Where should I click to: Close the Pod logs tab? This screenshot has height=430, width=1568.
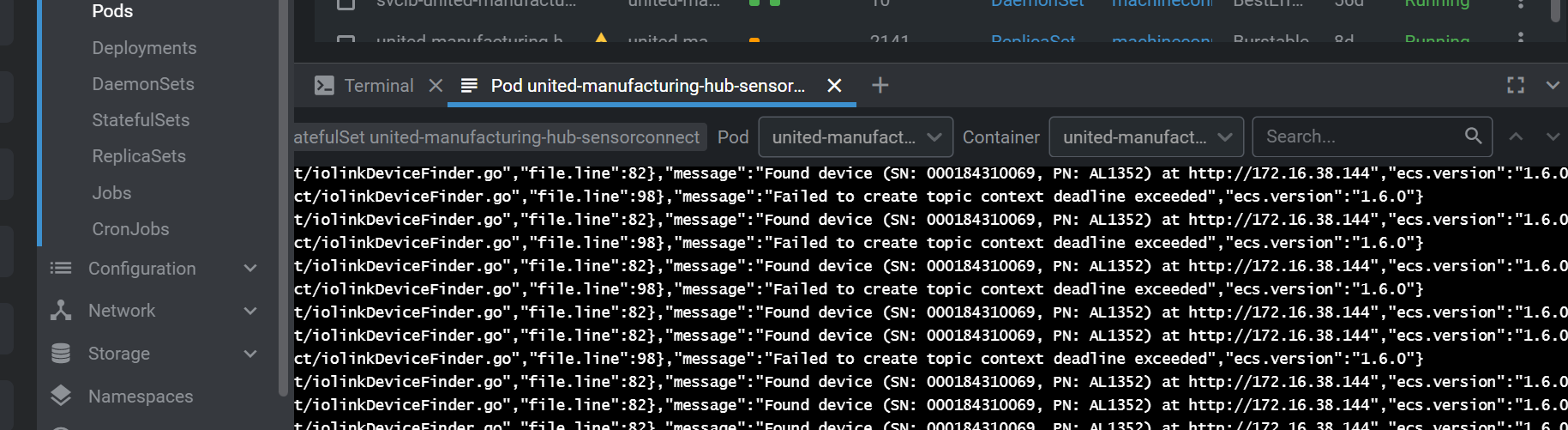(x=834, y=85)
